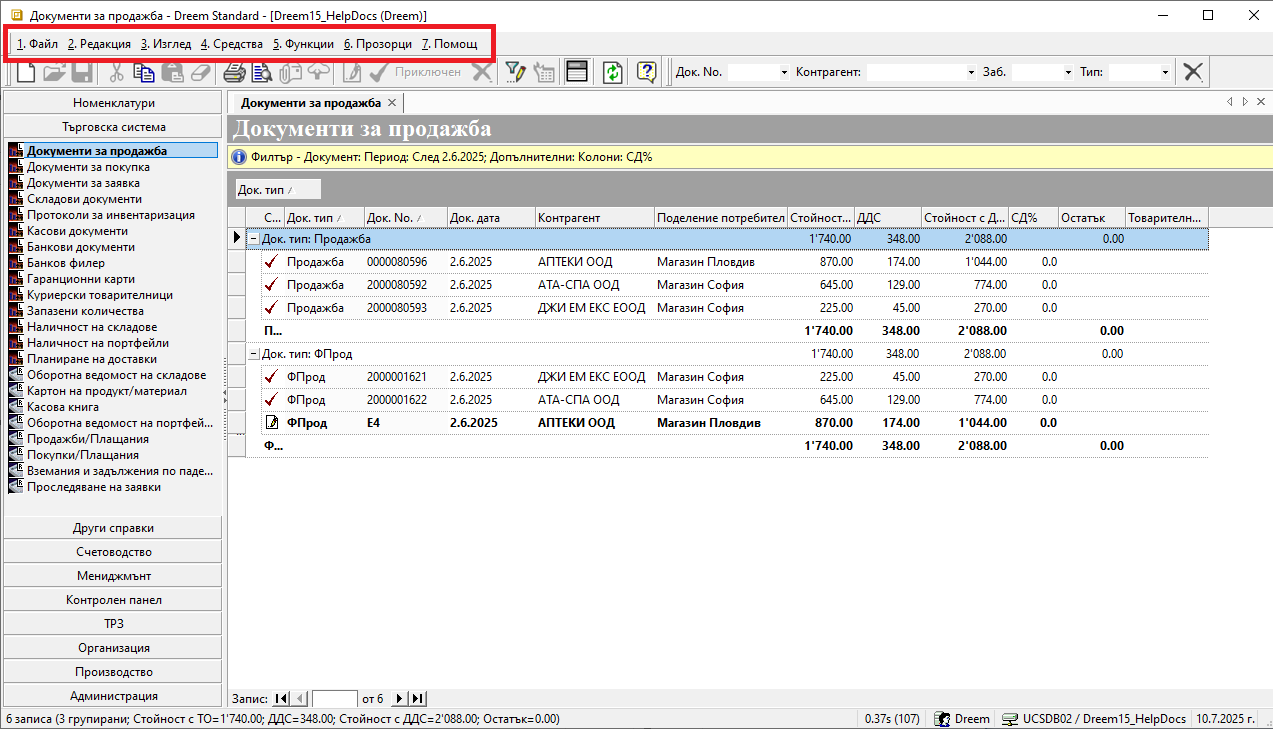
Task: Click the Eraser toolbar icon
Action: (201, 72)
